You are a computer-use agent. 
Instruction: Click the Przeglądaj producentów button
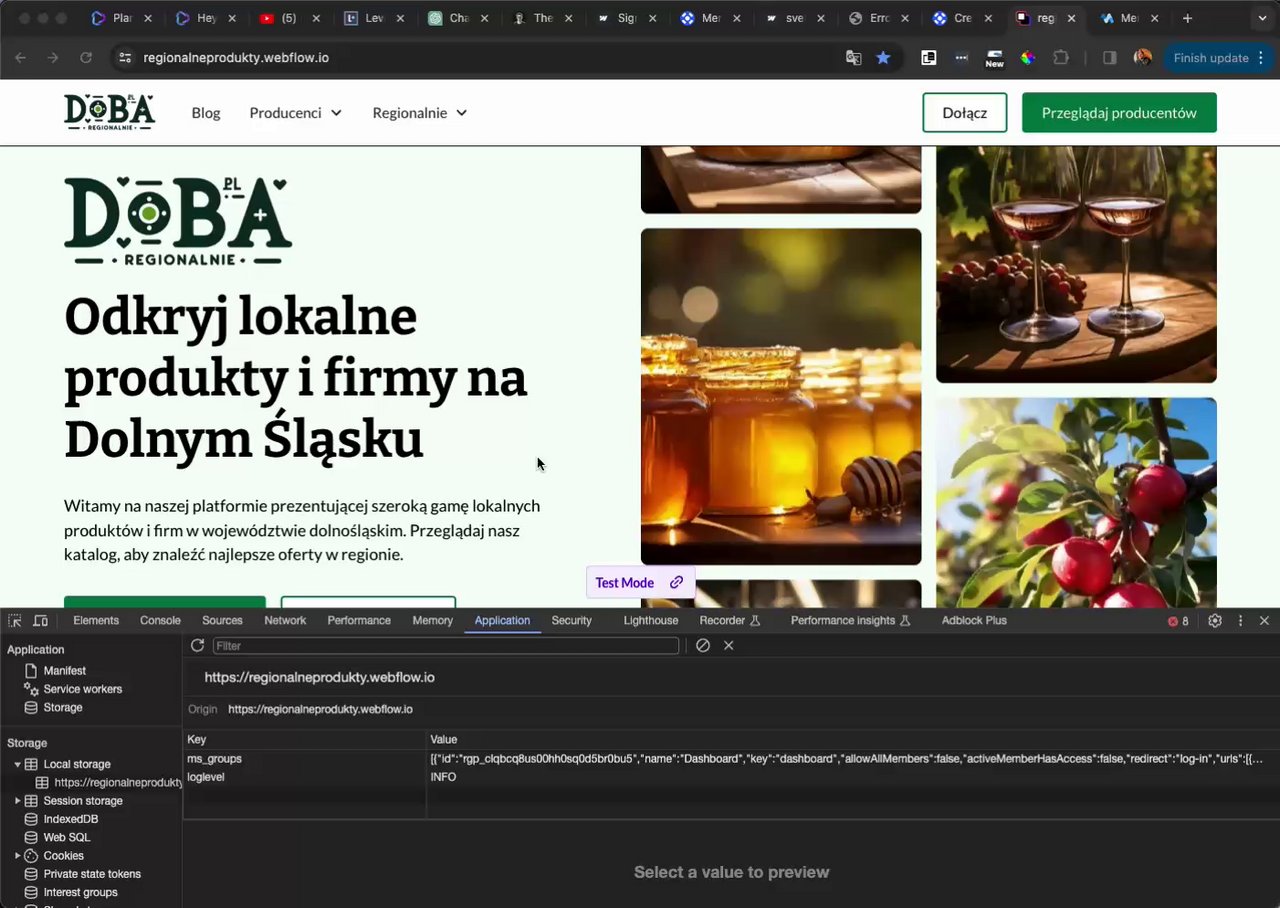coord(1118,113)
